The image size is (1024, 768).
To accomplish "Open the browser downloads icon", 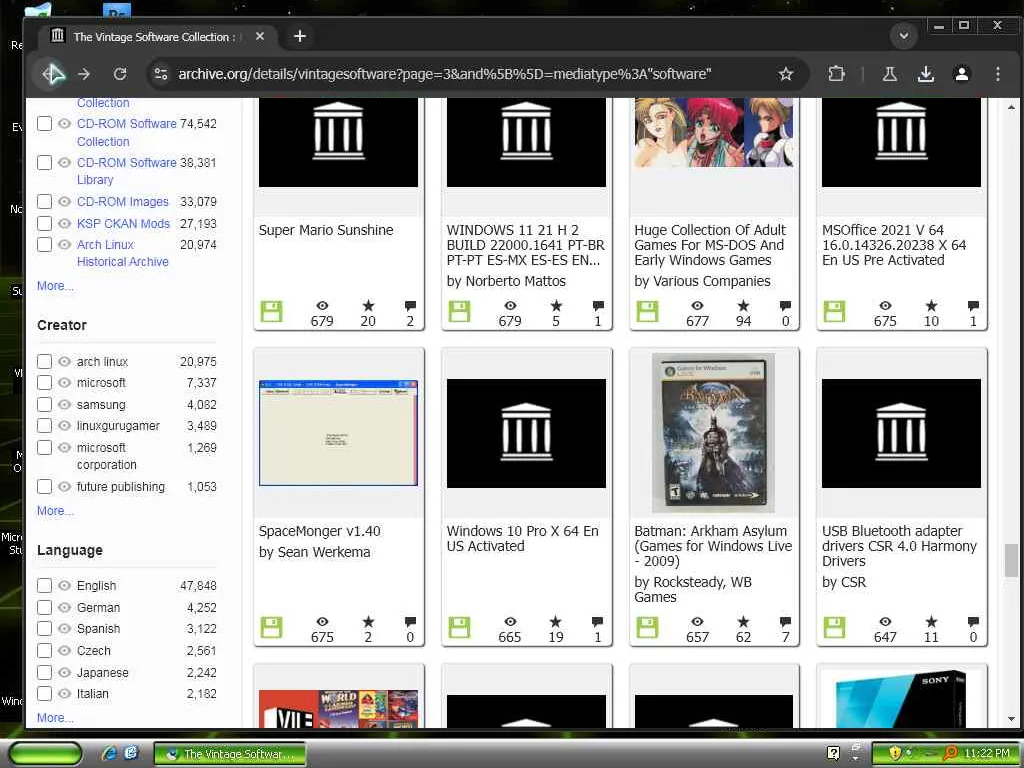I will pos(925,74).
